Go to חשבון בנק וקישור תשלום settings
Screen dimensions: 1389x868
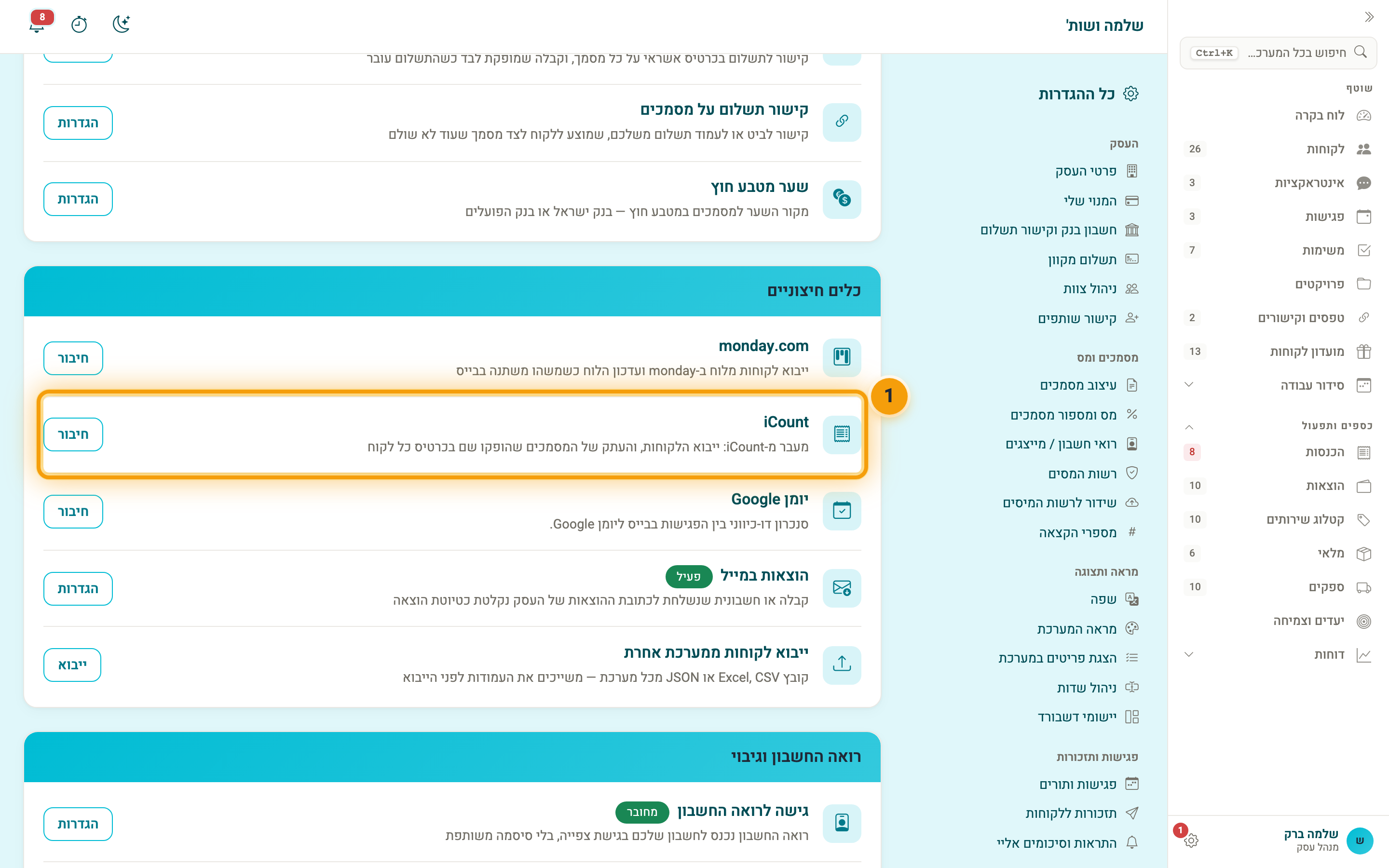[1059, 230]
